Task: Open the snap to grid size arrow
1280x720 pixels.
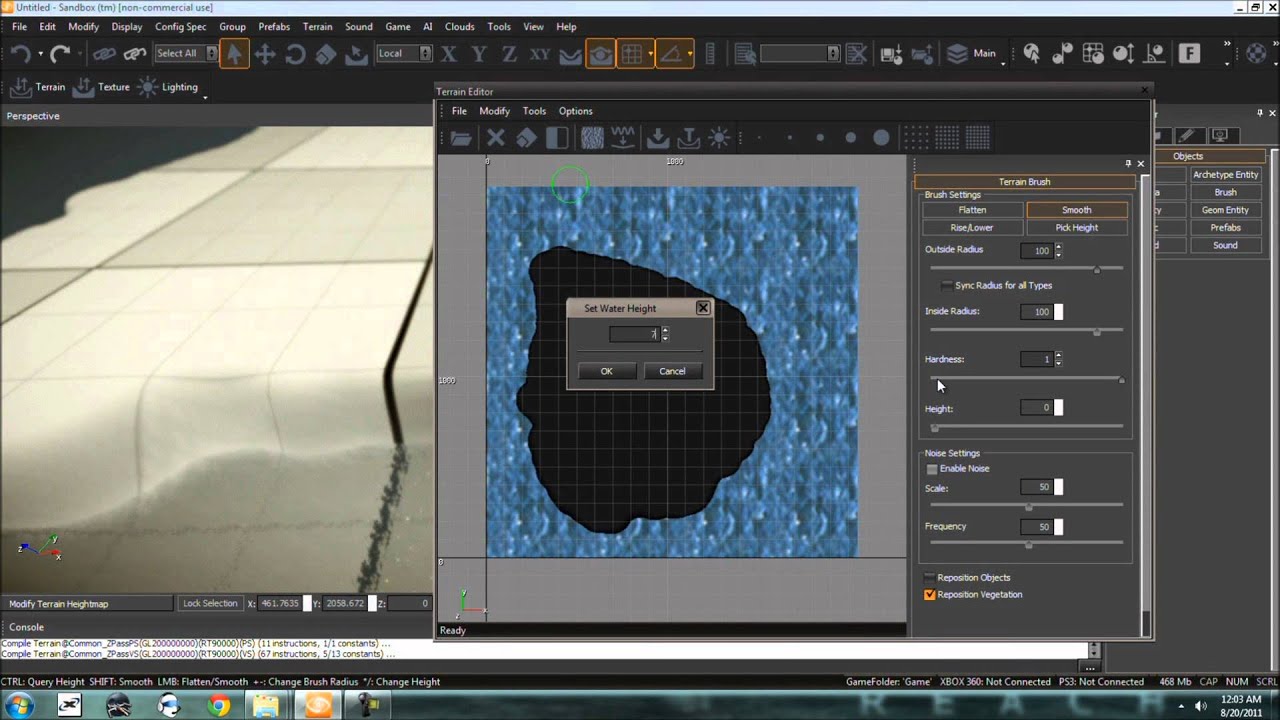Action: tap(650, 54)
